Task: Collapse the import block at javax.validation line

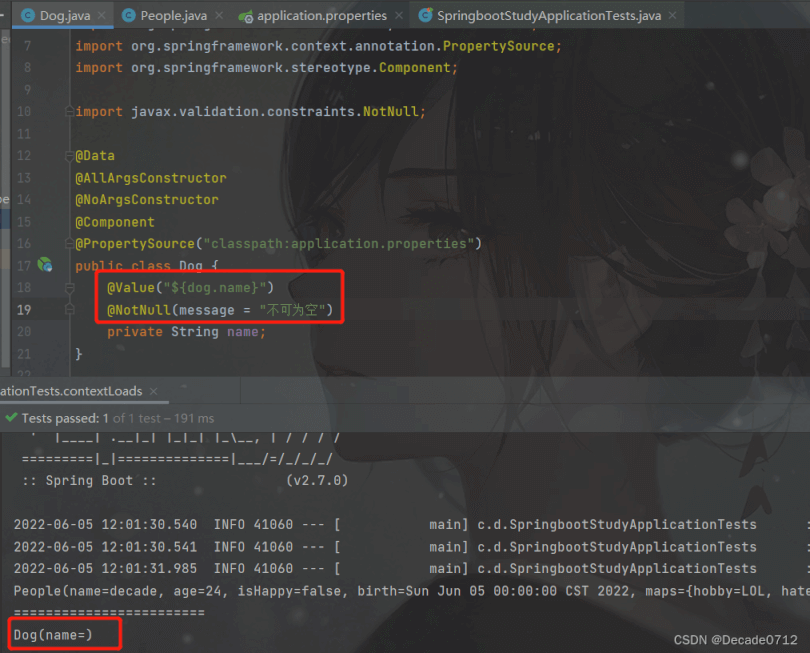Action: pyautogui.click(x=69, y=112)
